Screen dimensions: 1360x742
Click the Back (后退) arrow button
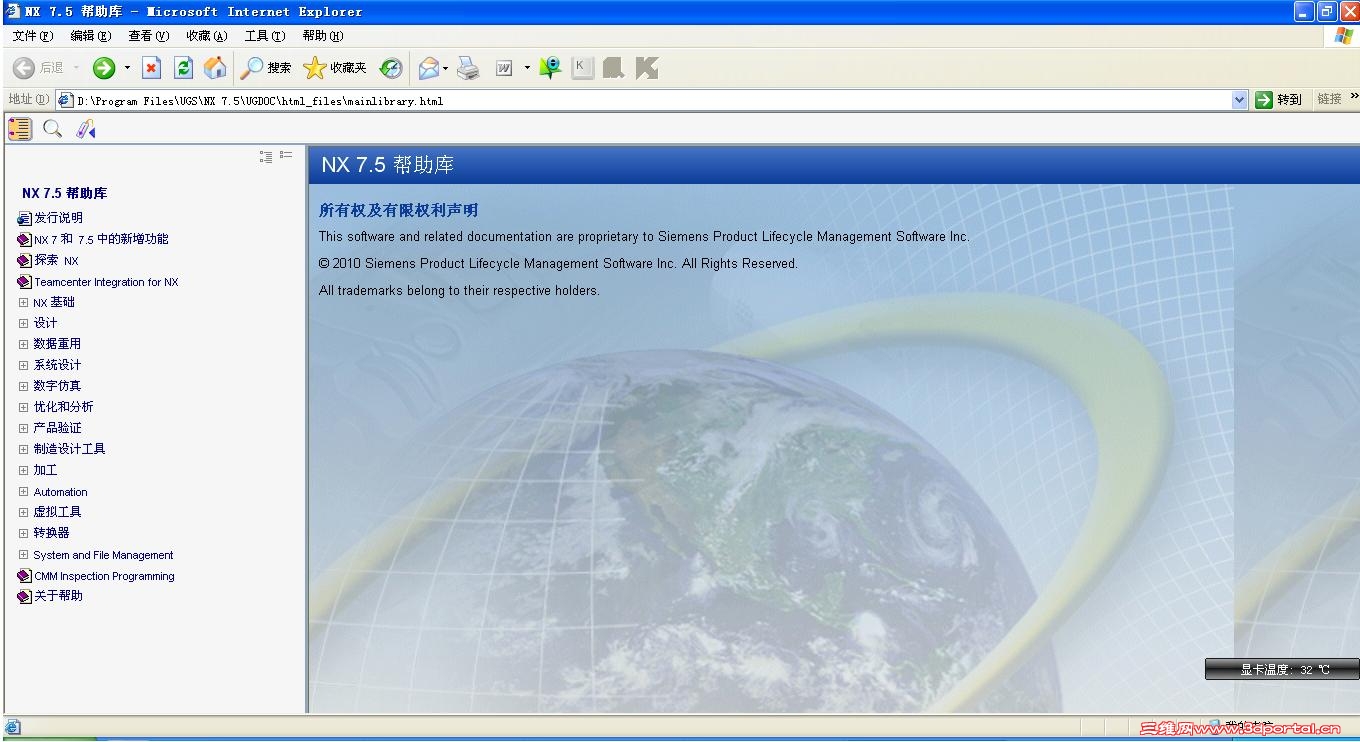click(37, 68)
